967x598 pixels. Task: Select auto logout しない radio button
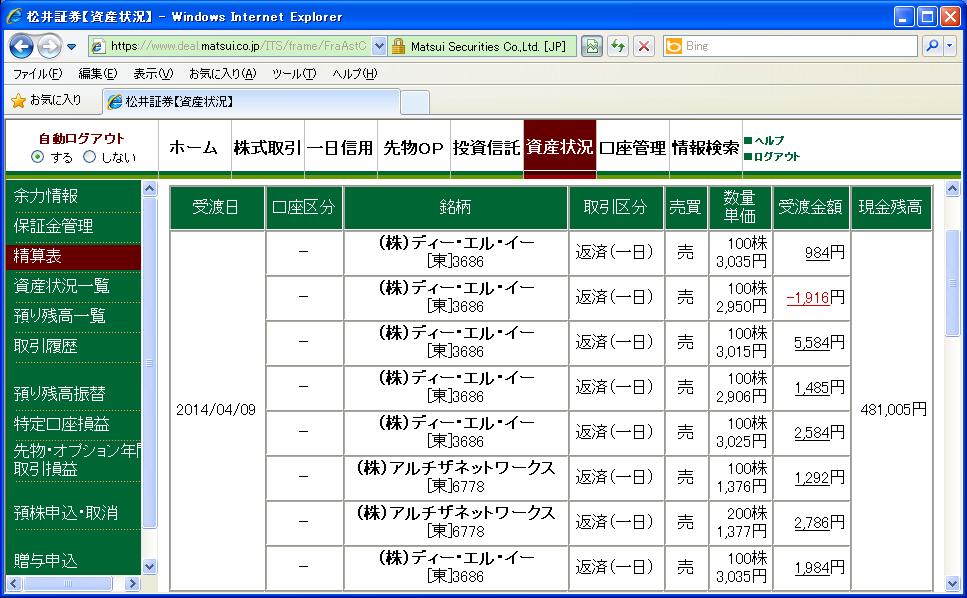pyautogui.click(x=89, y=157)
